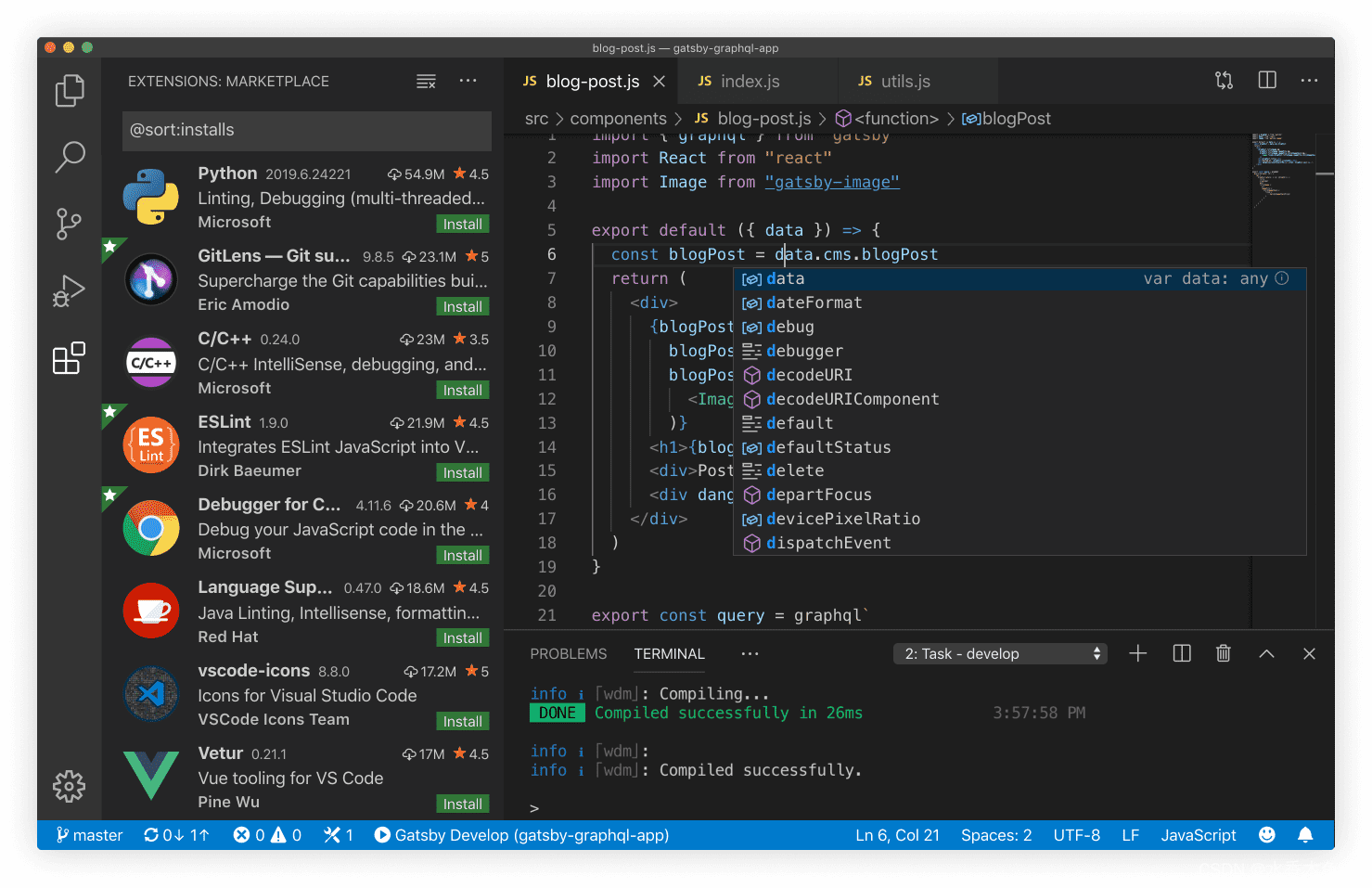Change language mode JavaScript

click(1199, 835)
